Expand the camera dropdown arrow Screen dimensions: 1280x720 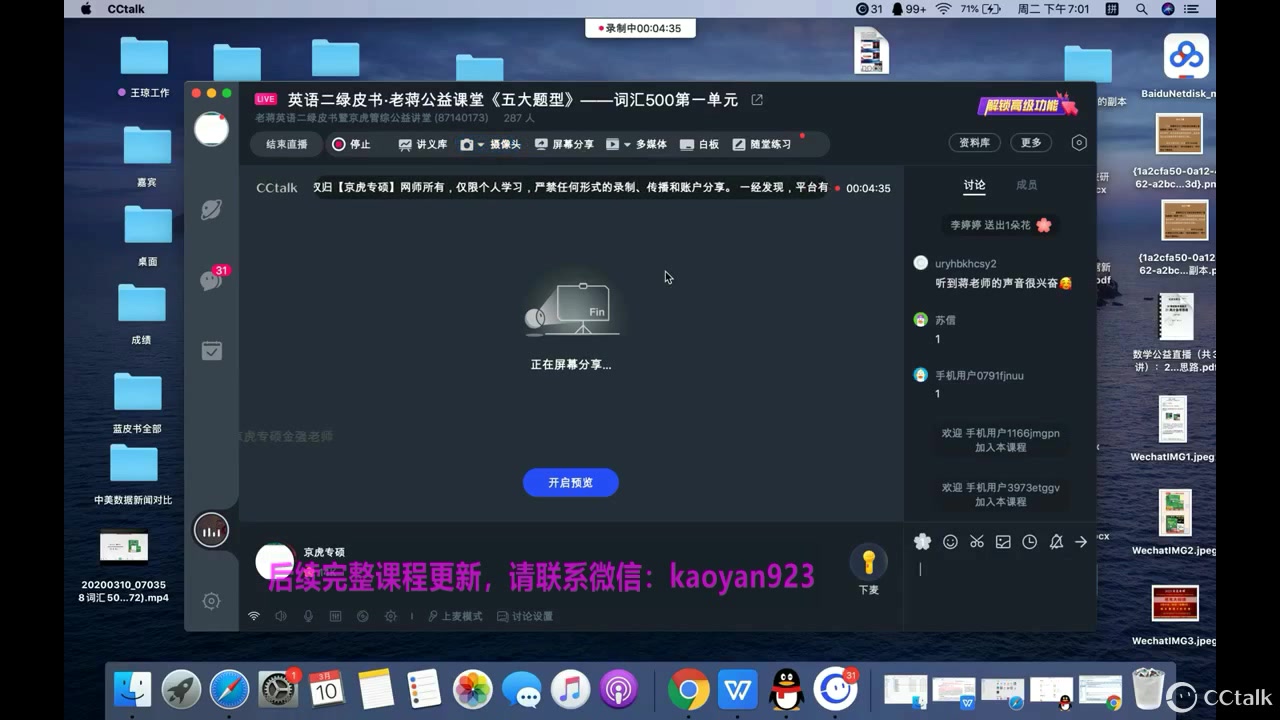481,145
